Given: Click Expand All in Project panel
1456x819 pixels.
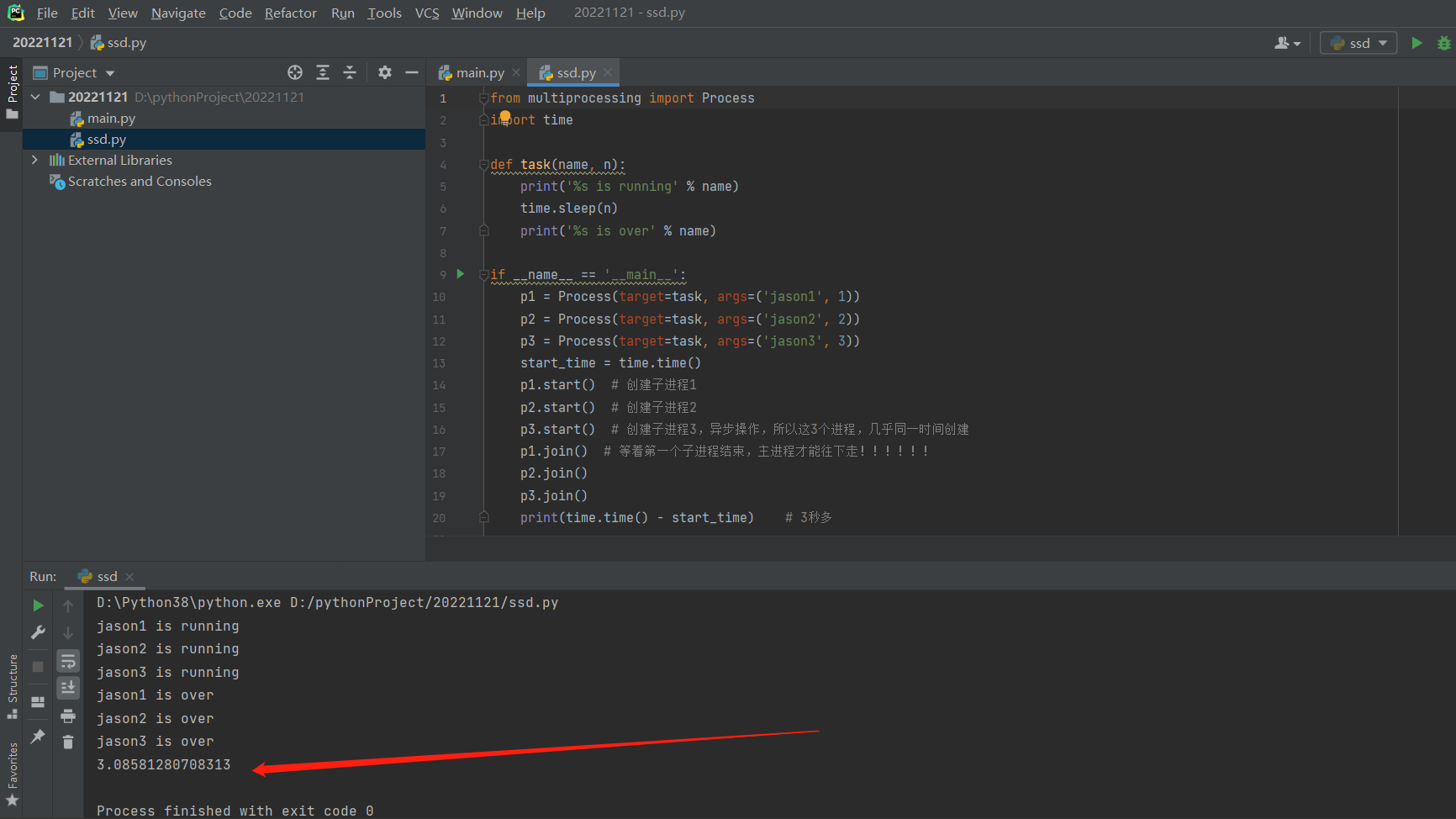Looking at the screenshot, I should point(323,72).
